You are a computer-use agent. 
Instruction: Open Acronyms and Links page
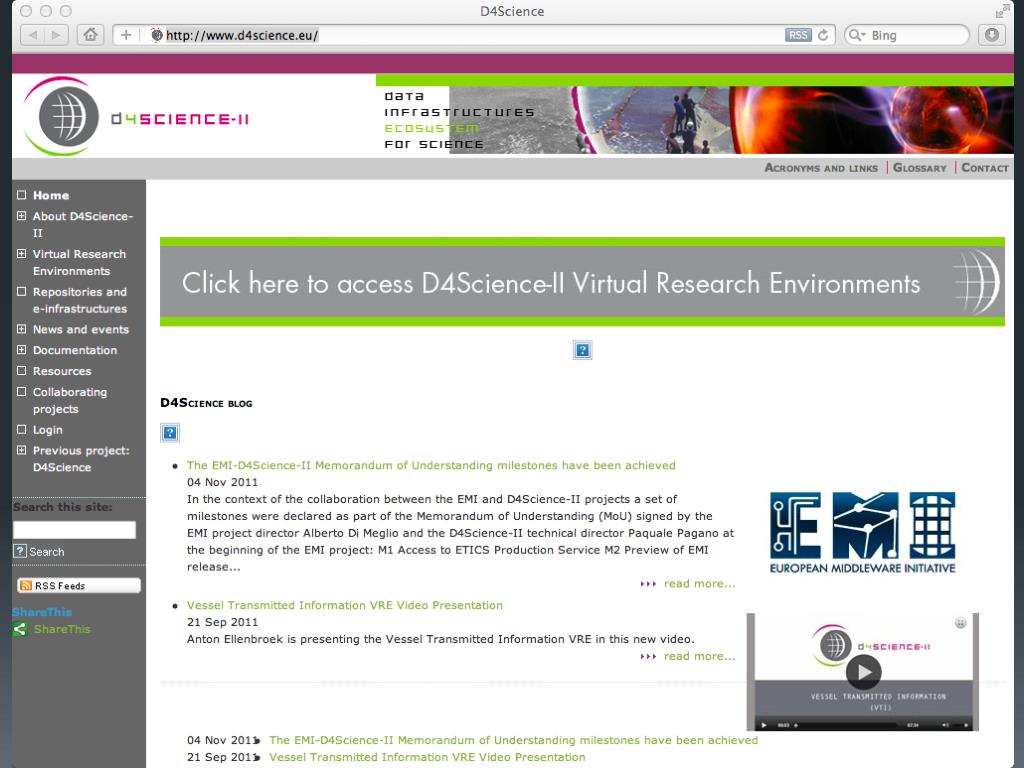click(821, 168)
